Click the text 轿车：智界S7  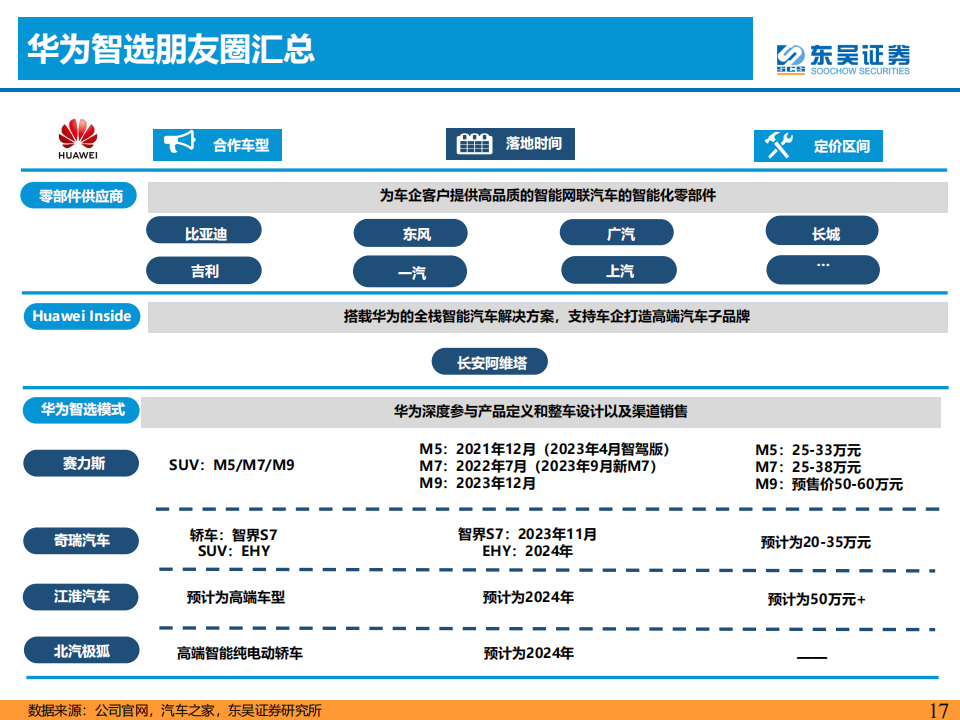(x=233, y=535)
